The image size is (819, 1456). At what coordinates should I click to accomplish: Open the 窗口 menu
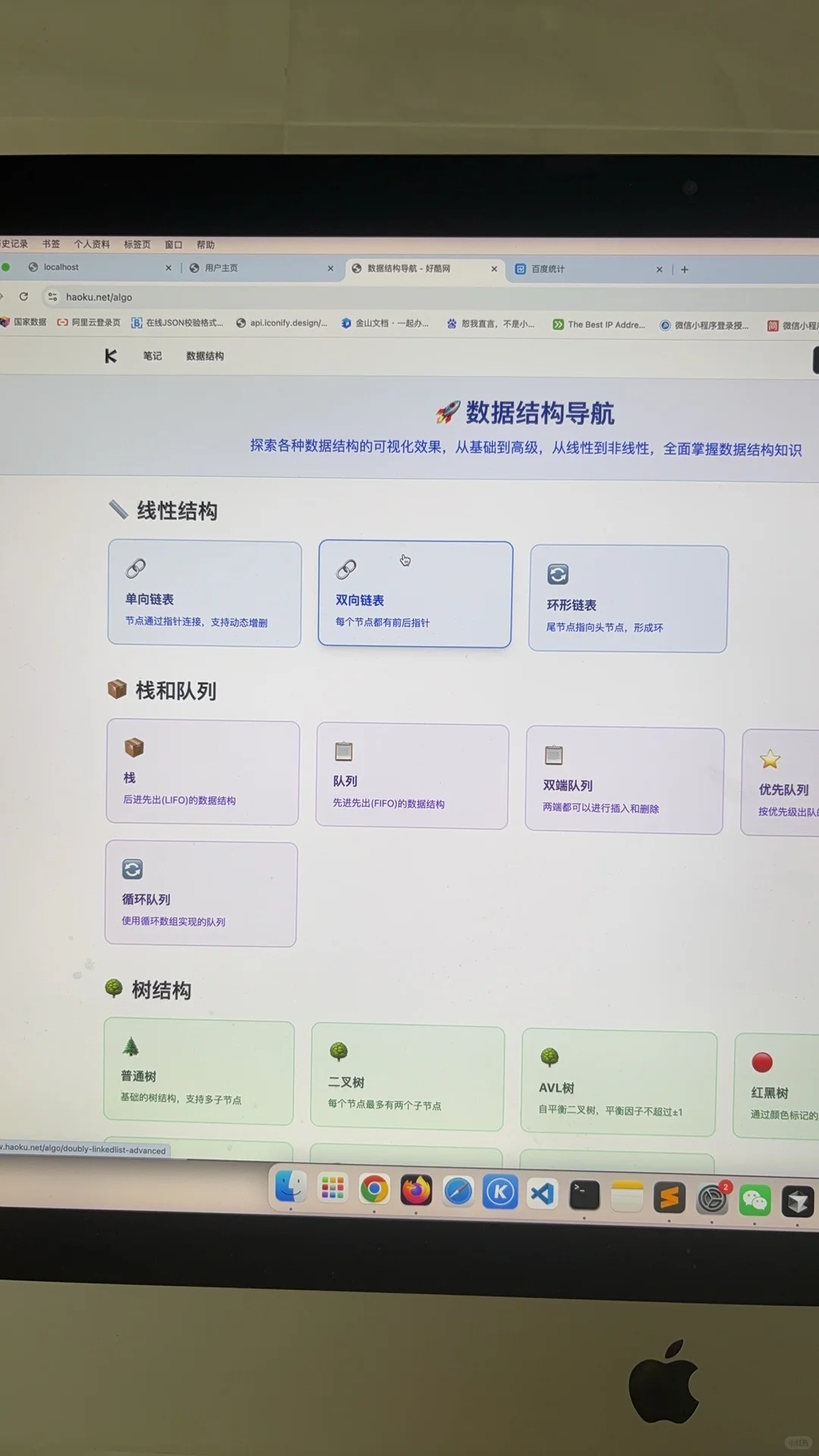click(174, 244)
